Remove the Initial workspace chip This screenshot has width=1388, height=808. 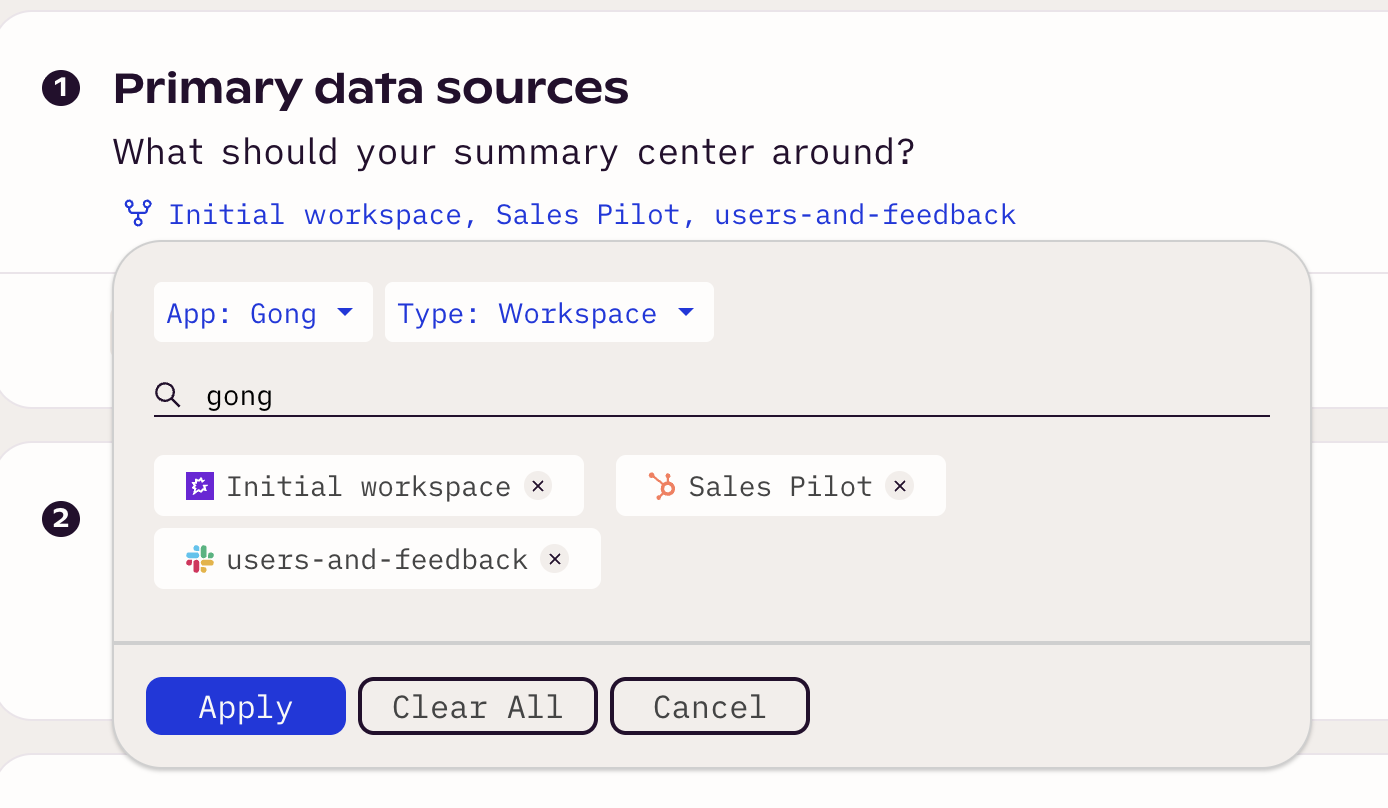pos(537,486)
